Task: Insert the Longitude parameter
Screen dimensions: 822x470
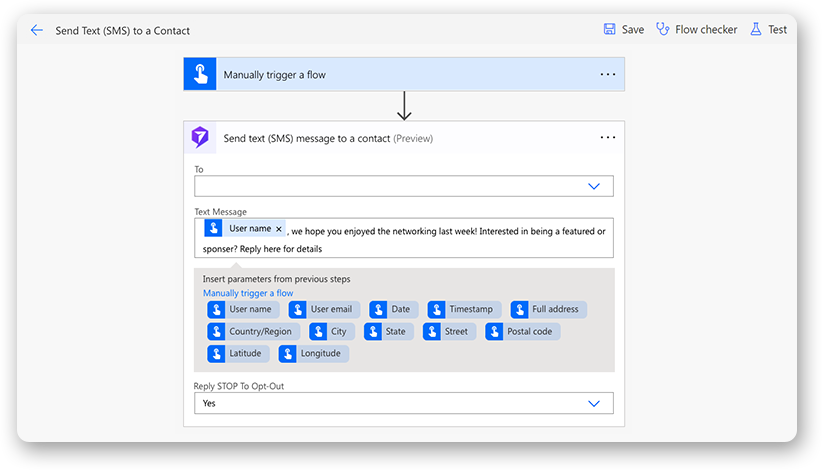Action: click(x=314, y=354)
